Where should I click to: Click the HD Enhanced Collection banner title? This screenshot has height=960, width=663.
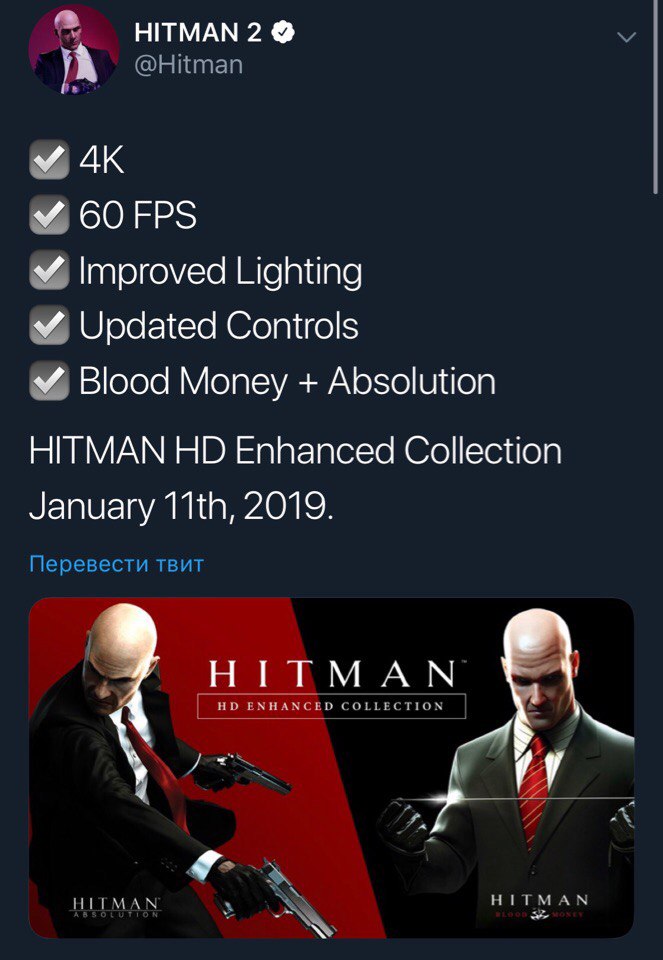(x=331, y=688)
